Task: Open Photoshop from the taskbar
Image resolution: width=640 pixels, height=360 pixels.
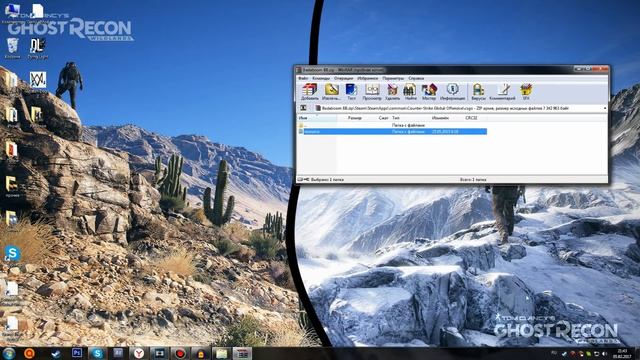Action: coord(77,353)
